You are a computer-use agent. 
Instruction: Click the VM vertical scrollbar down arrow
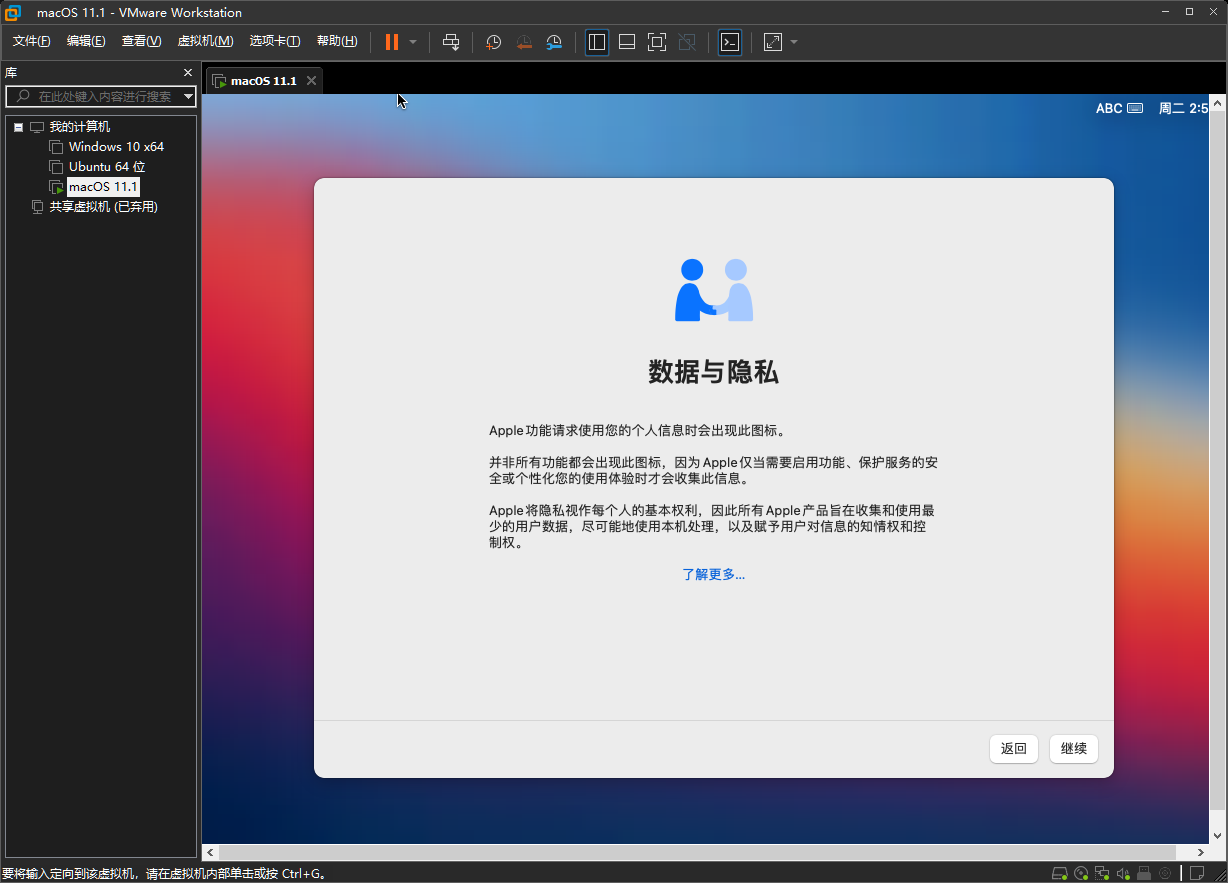coord(1218,835)
